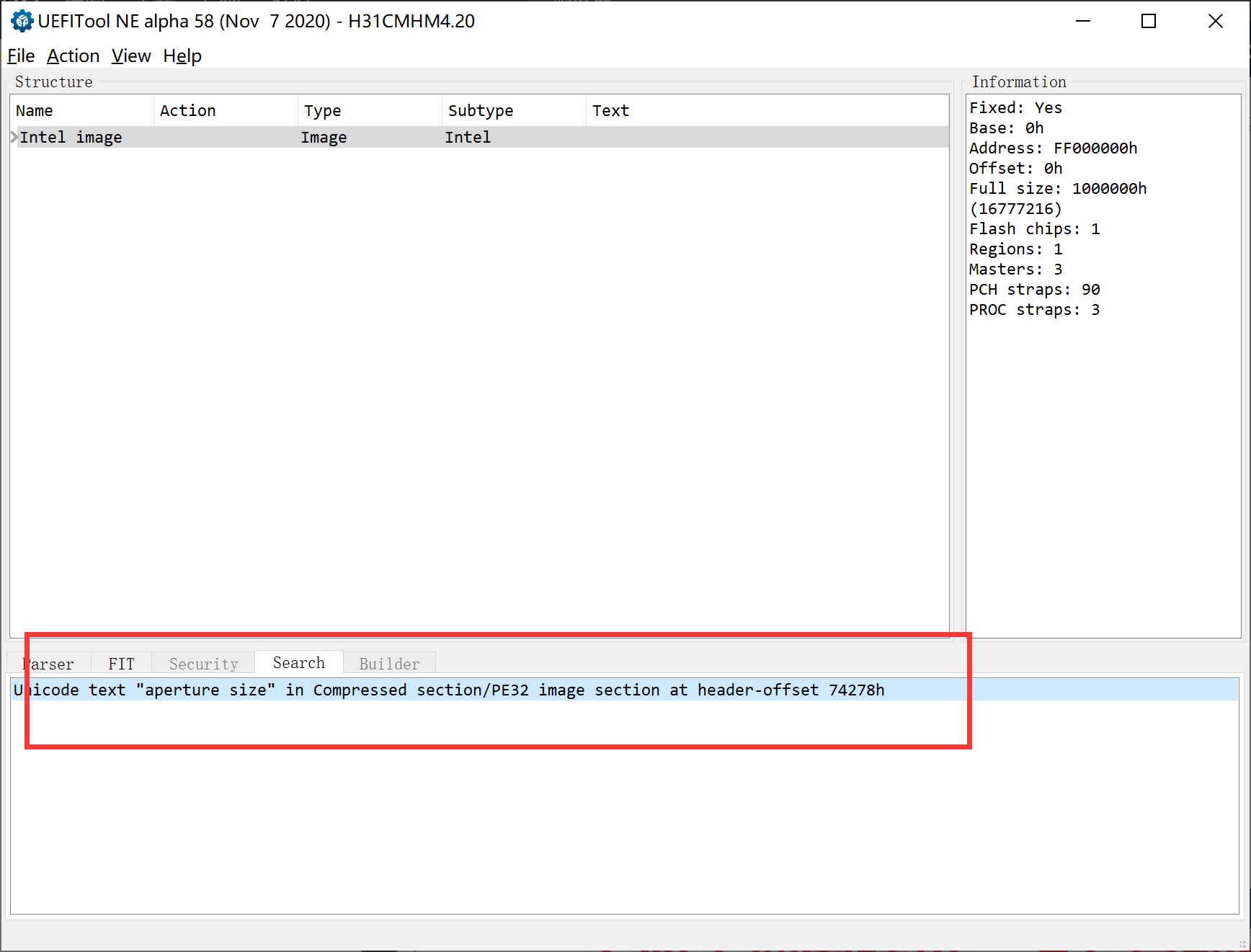
Task: Select the Search tab
Action: point(298,663)
